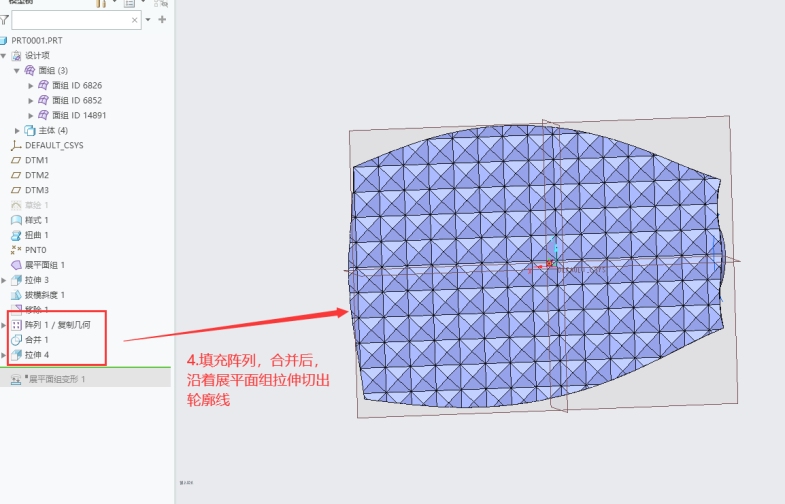Expand 面组 ID 14891 node
This screenshot has height=504, width=785.
(31, 115)
